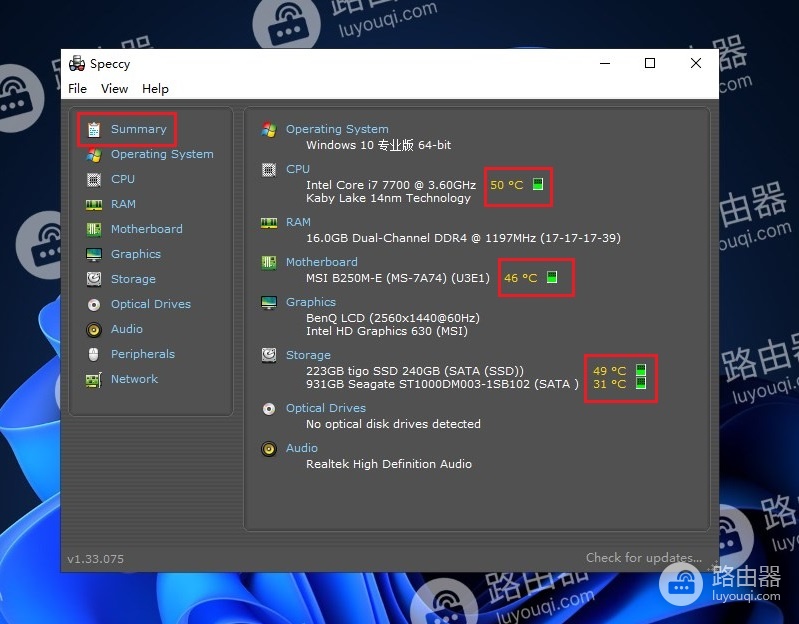
Task: Open the Graphics sidebar section
Action: (x=136, y=254)
